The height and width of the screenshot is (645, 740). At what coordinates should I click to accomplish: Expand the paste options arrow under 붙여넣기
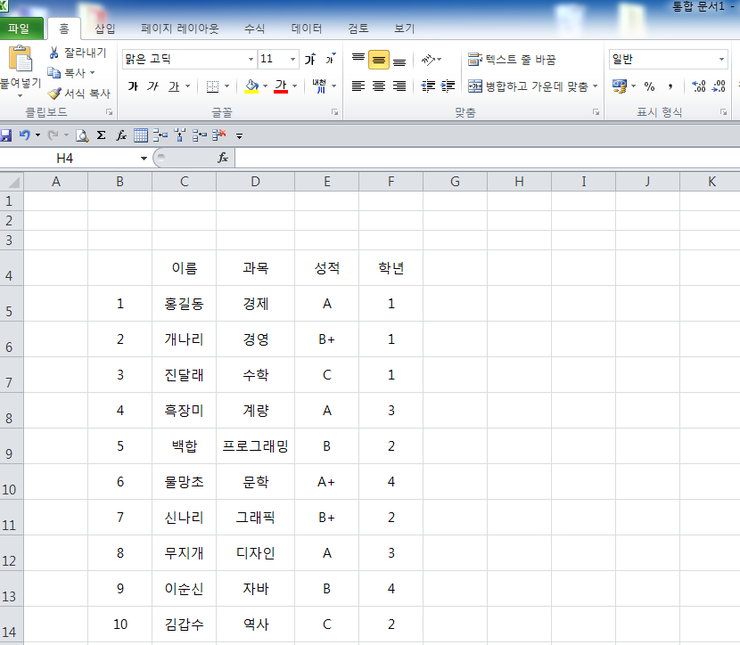[20, 96]
